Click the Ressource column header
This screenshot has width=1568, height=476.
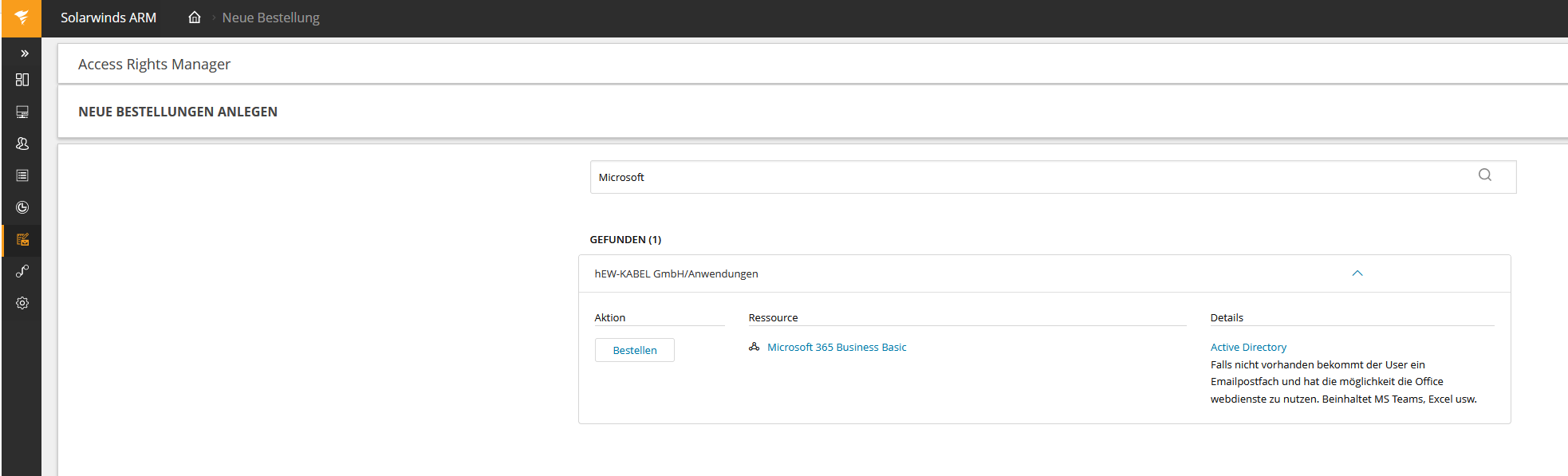[773, 317]
